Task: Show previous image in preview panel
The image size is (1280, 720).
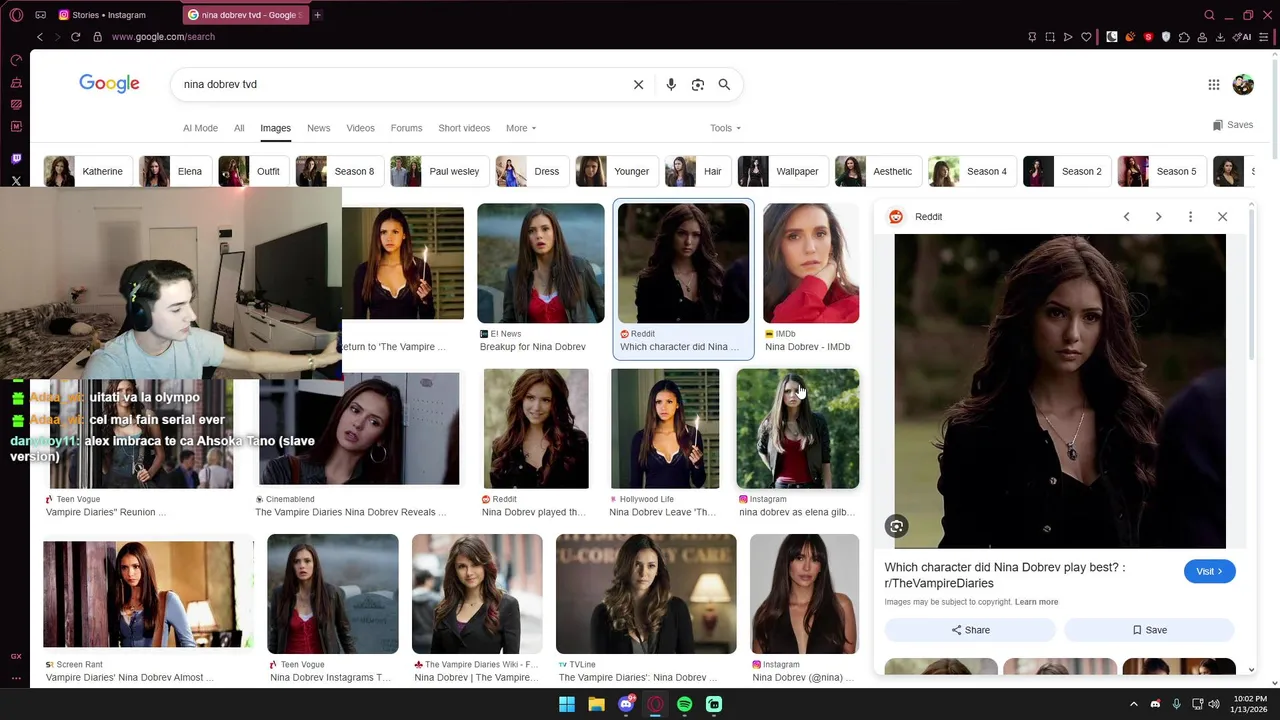Action: 1126,217
